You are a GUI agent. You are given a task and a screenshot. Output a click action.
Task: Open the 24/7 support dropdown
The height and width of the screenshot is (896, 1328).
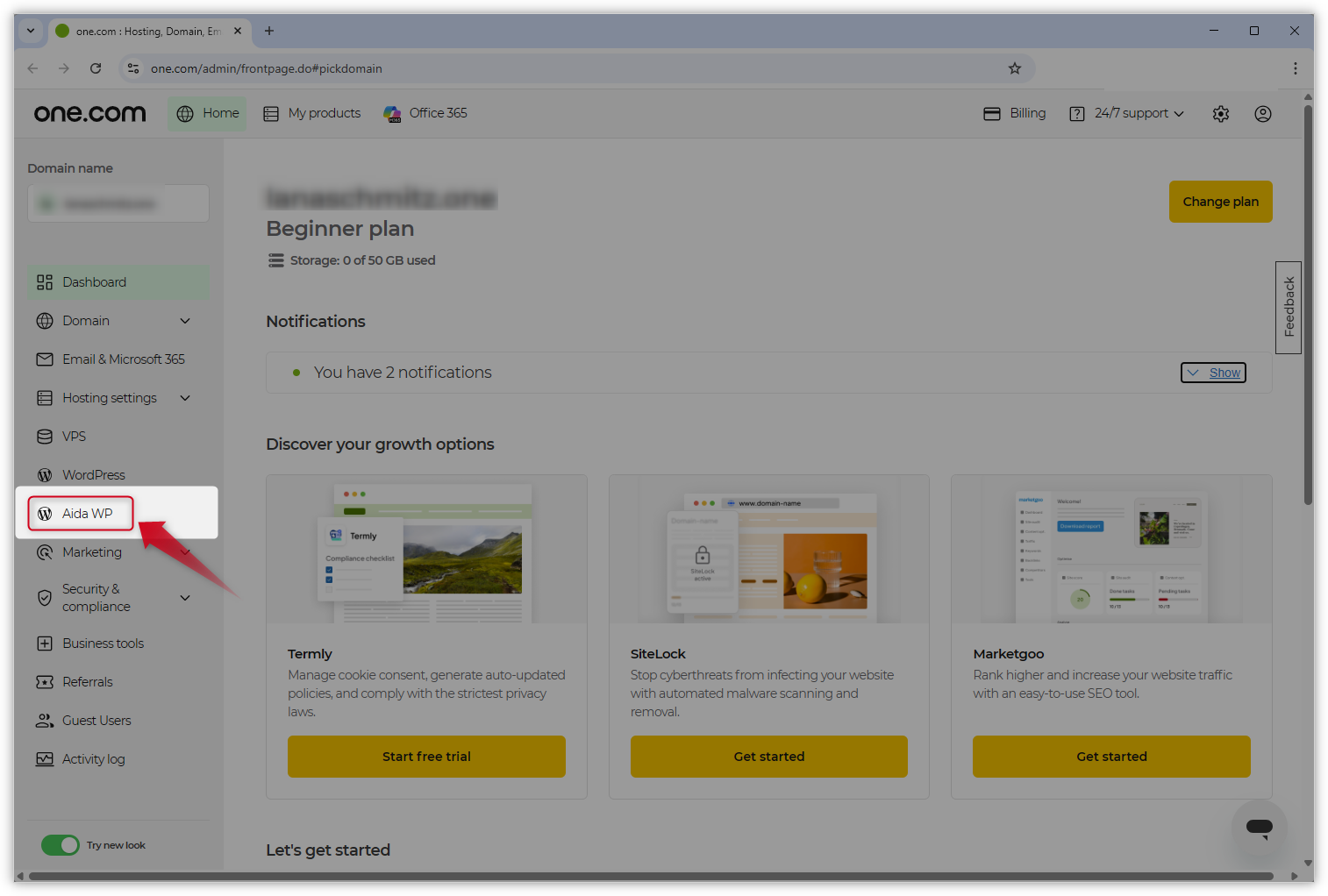1127,114
